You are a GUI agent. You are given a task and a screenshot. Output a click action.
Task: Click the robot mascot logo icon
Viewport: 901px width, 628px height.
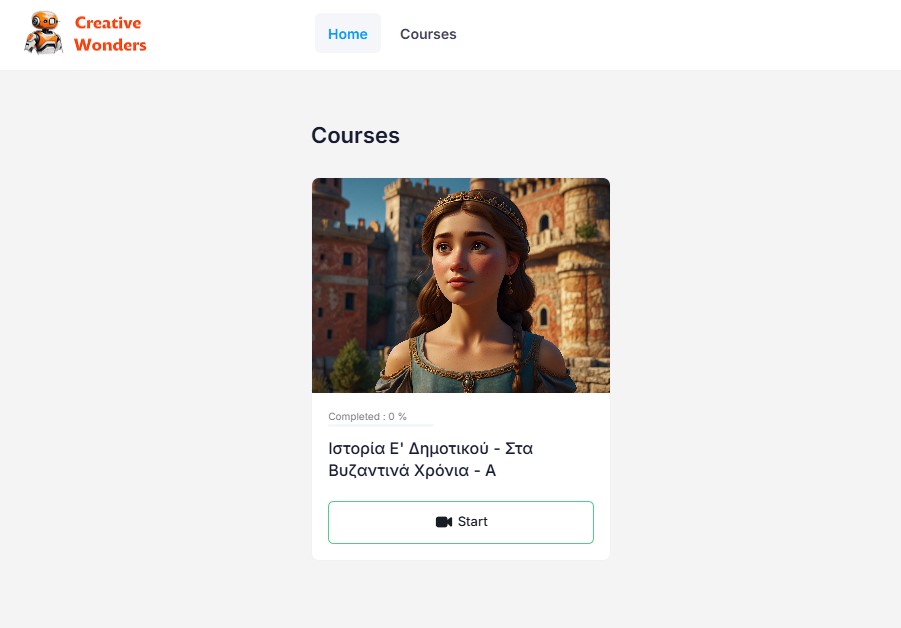(43, 32)
